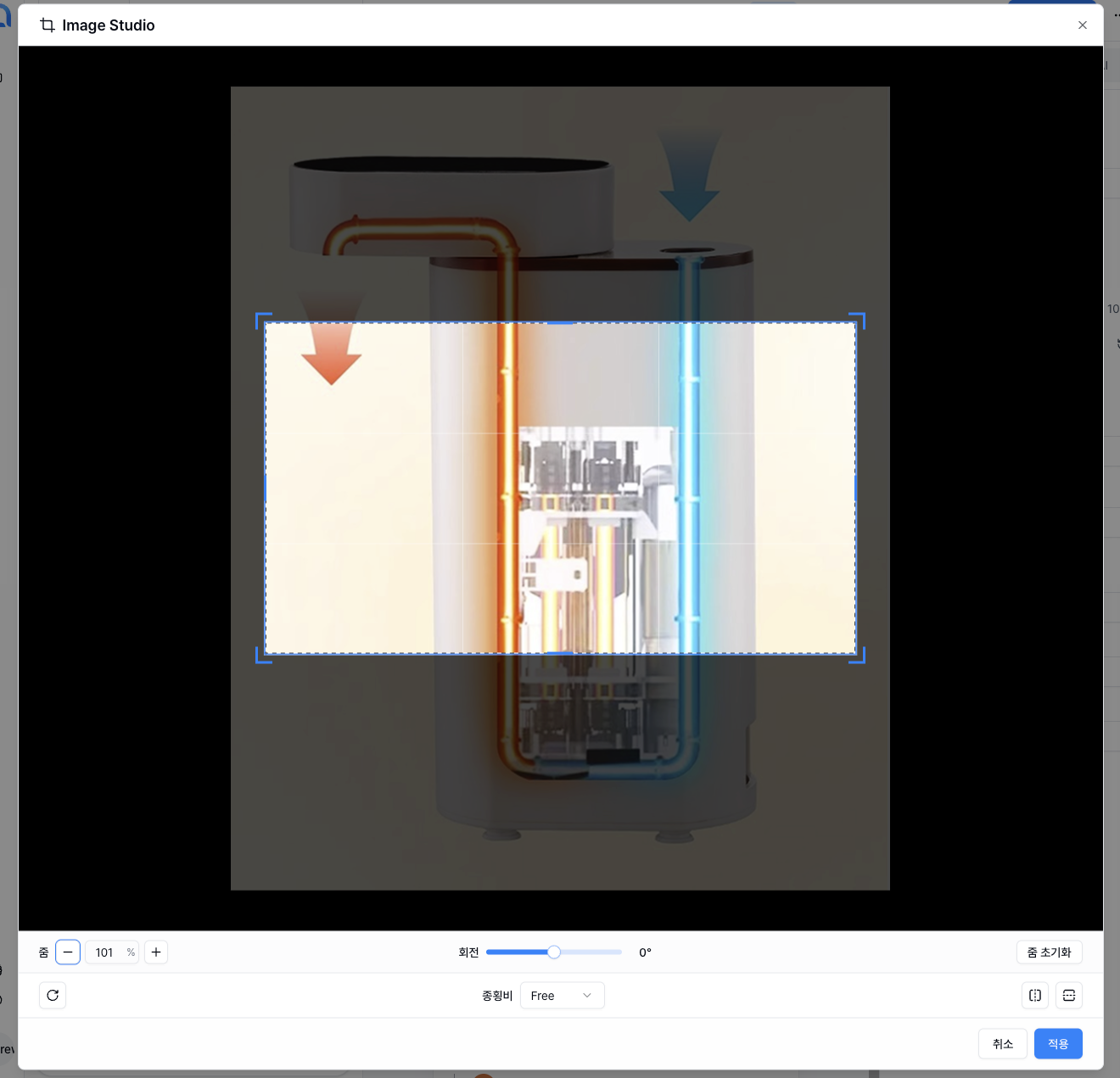Click the 회전 rotation slider handle
The height and width of the screenshot is (1078, 1120).
pos(554,952)
